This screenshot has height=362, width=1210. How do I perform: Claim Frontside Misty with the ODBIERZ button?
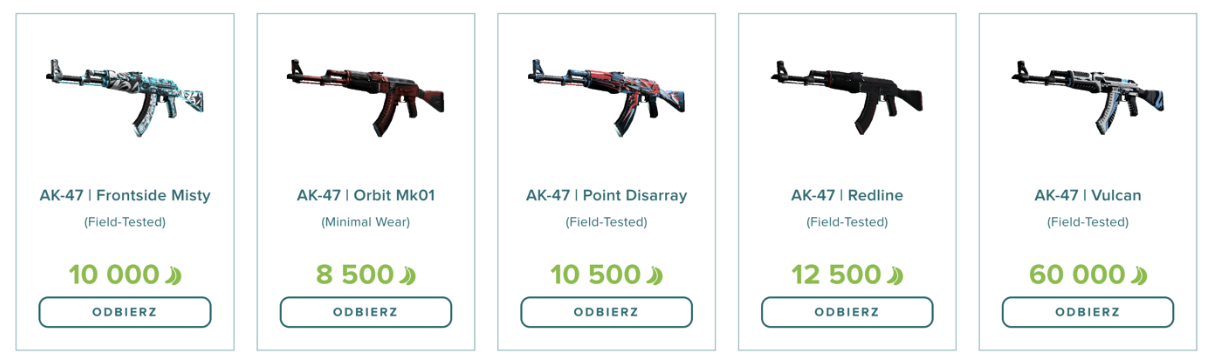[x=125, y=312]
